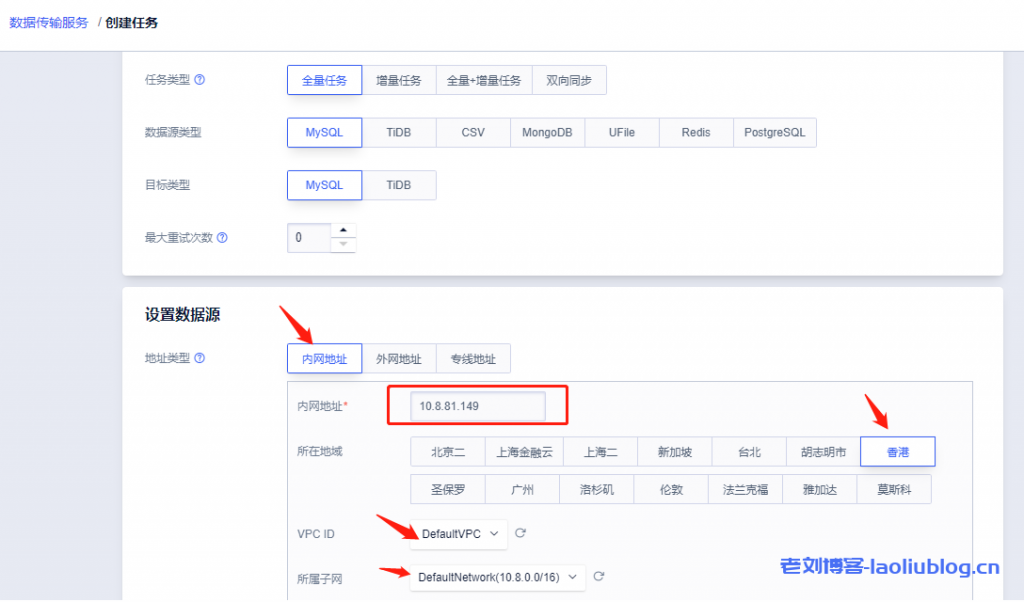Select 新加坡 region button
1024x602 pixels.
click(x=674, y=452)
